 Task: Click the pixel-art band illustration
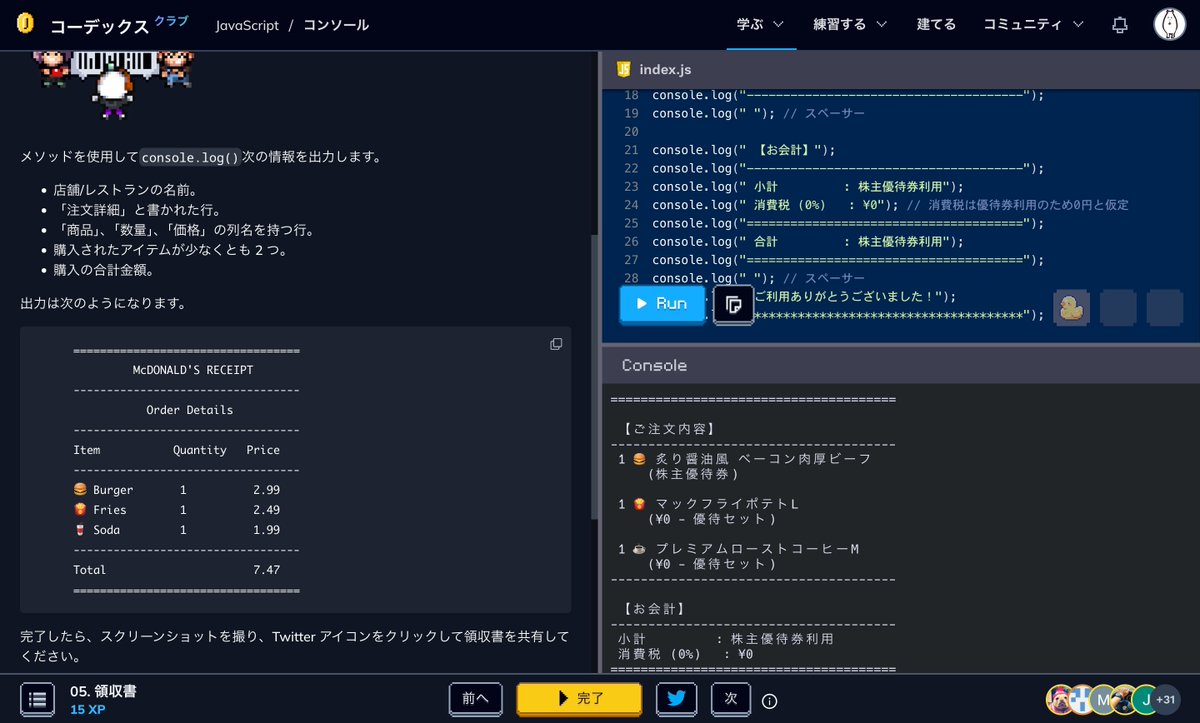113,84
